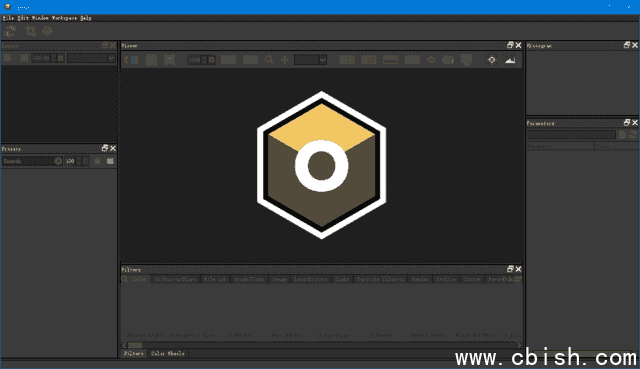640x369 pixels.
Task: Click the Parameter column header
Action: [560, 146]
